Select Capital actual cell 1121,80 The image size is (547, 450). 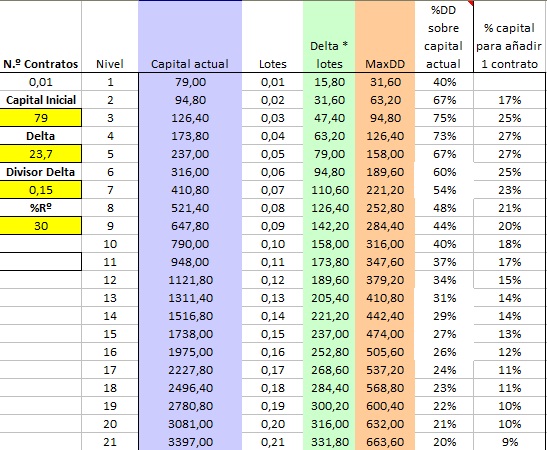coord(190,280)
